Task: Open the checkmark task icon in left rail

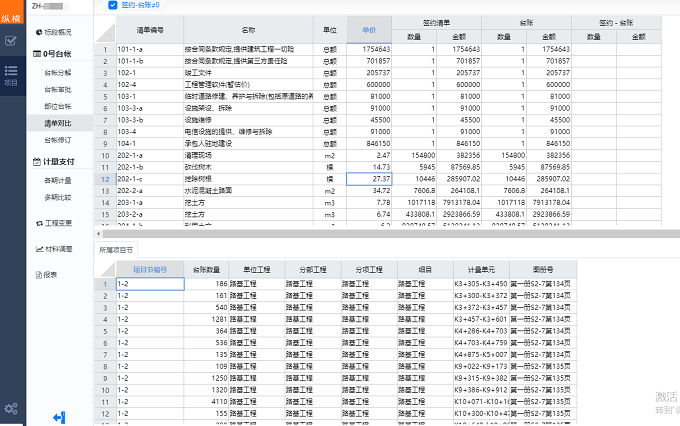Action: point(11,41)
